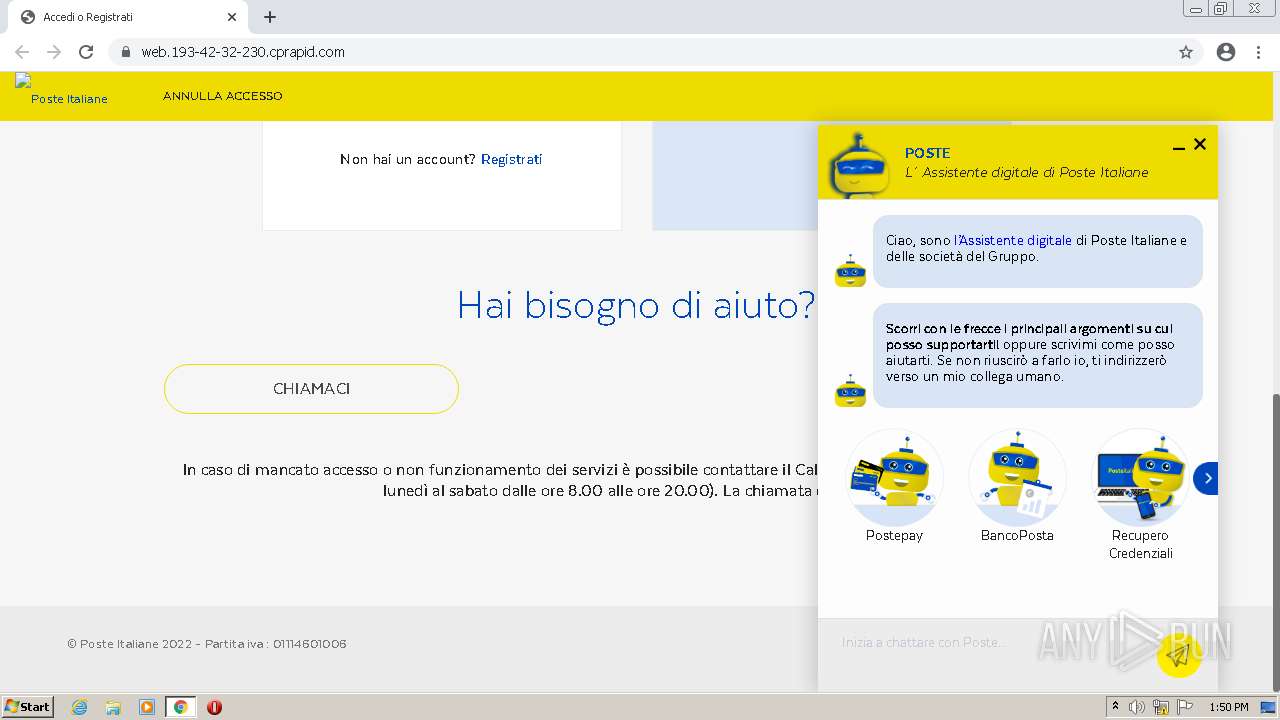
Task: Click the red Opera taskbar icon
Action: click(x=214, y=707)
